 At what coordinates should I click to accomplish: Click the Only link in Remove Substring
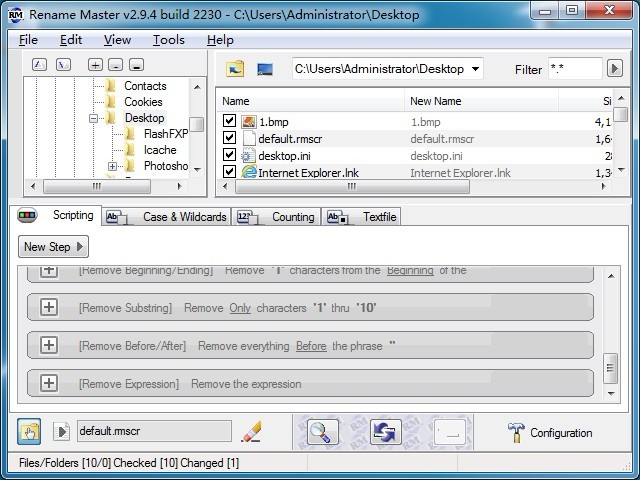coord(240,308)
